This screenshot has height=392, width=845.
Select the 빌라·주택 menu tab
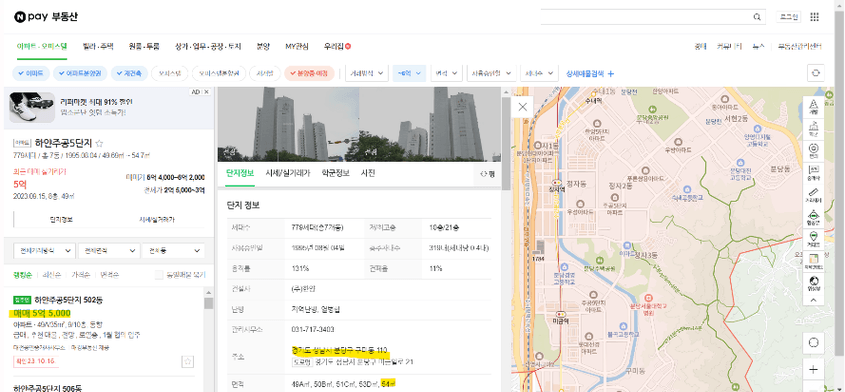98,47
